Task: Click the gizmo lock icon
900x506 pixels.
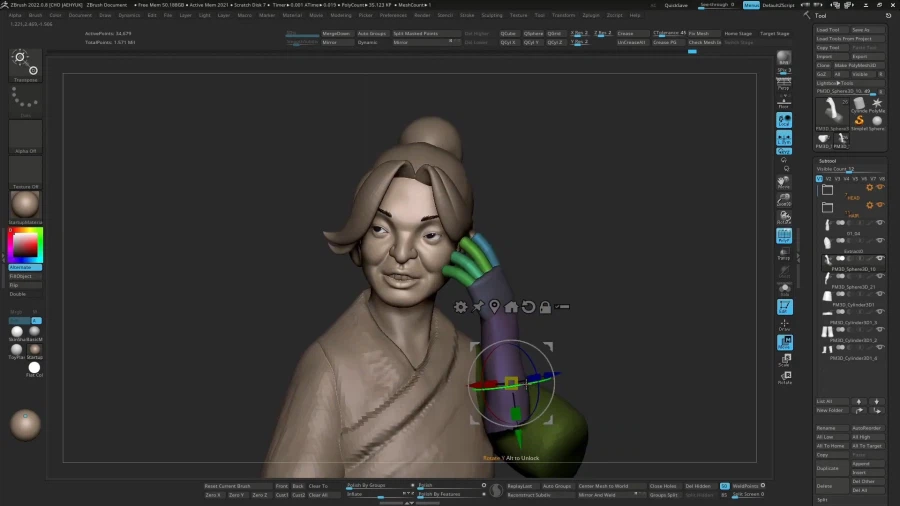Action: click(x=545, y=307)
